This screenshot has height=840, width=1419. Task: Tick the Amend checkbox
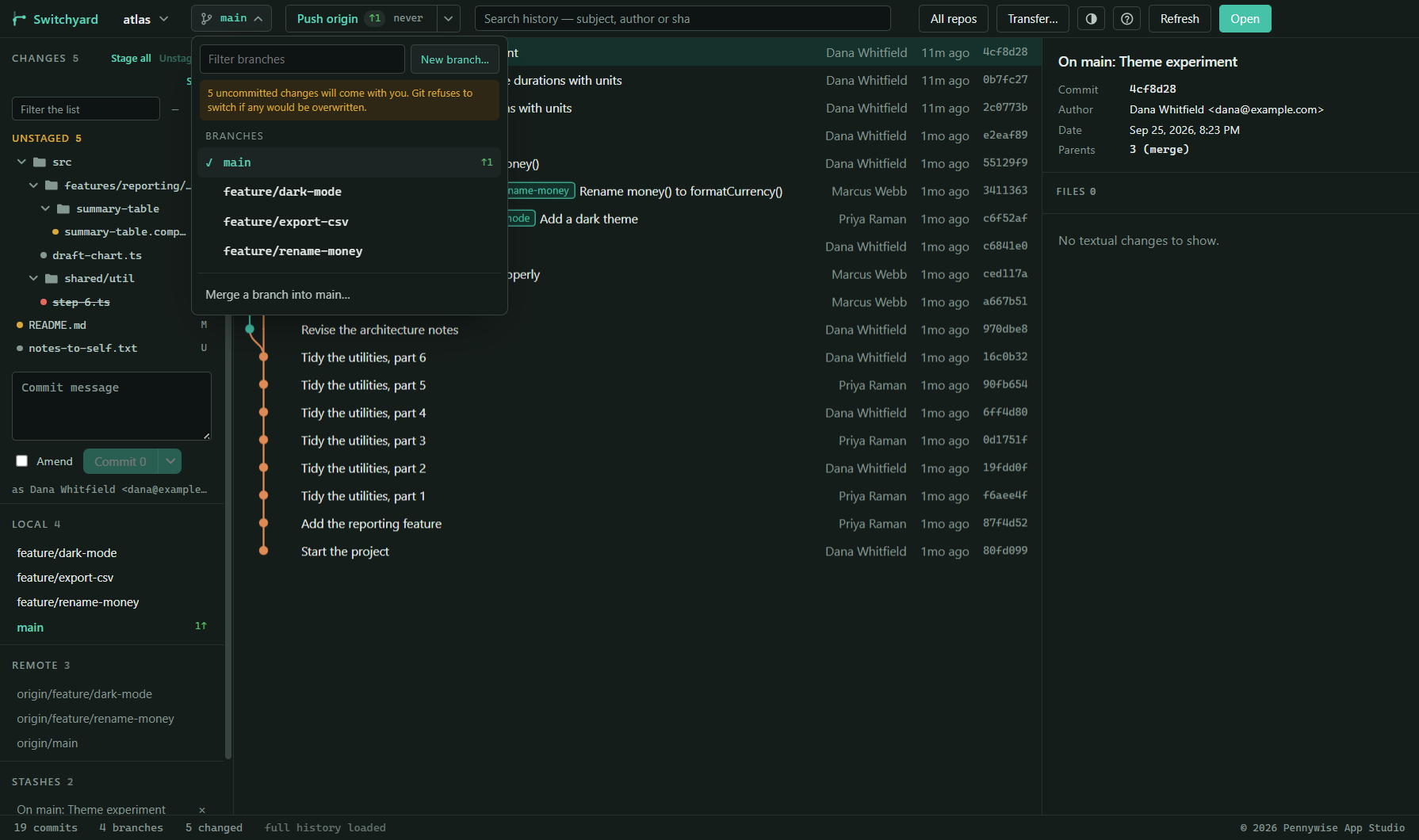tap(22, 461)
